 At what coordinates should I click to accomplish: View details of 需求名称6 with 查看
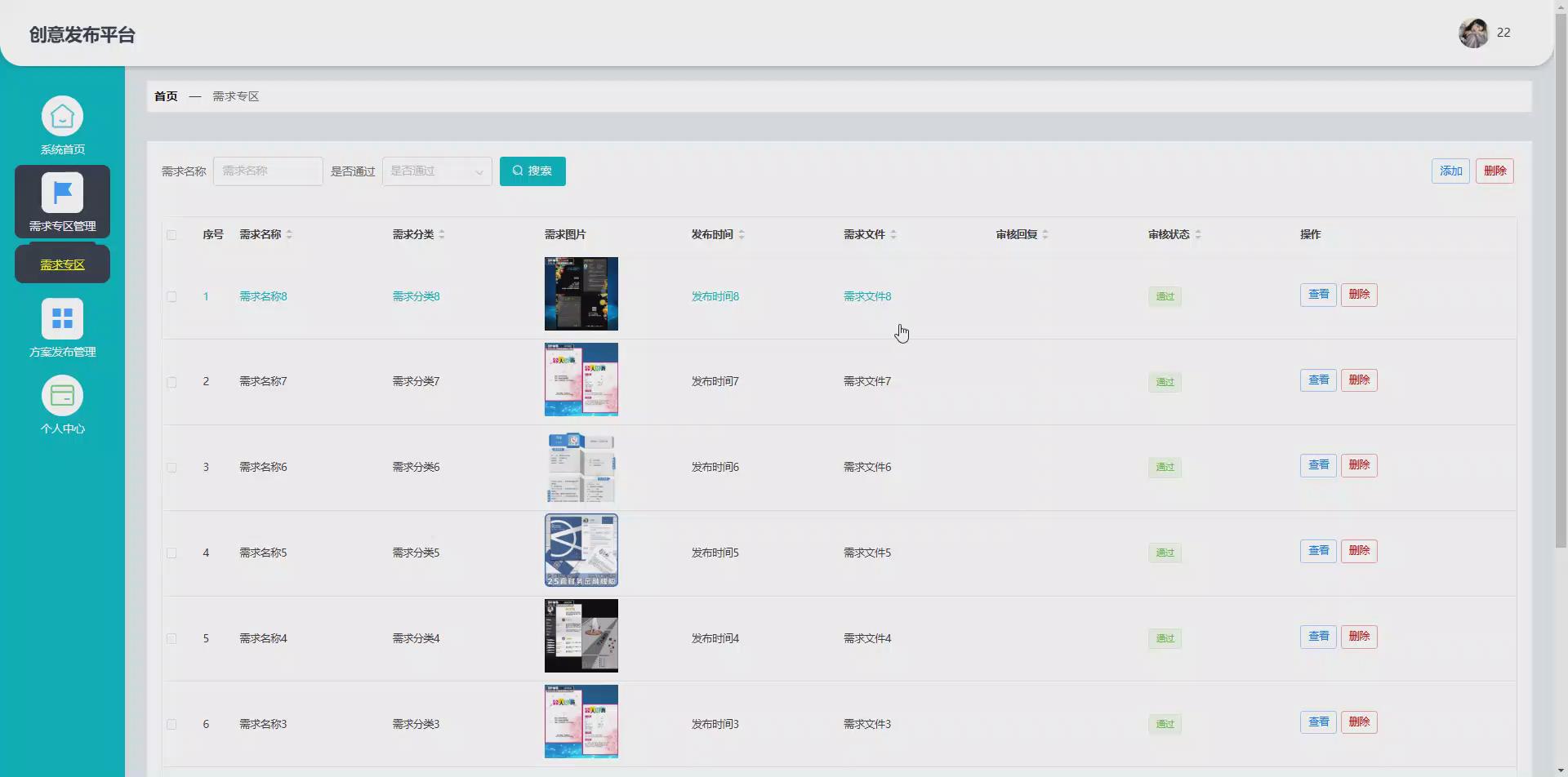[x=1318, y=465]
